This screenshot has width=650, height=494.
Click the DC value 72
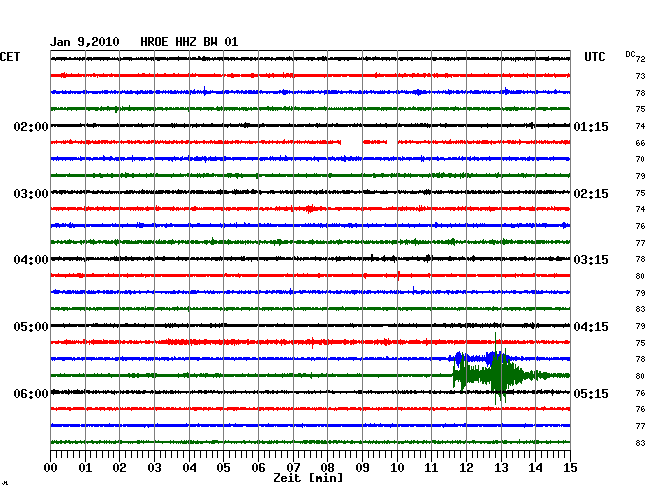point(640,59)
